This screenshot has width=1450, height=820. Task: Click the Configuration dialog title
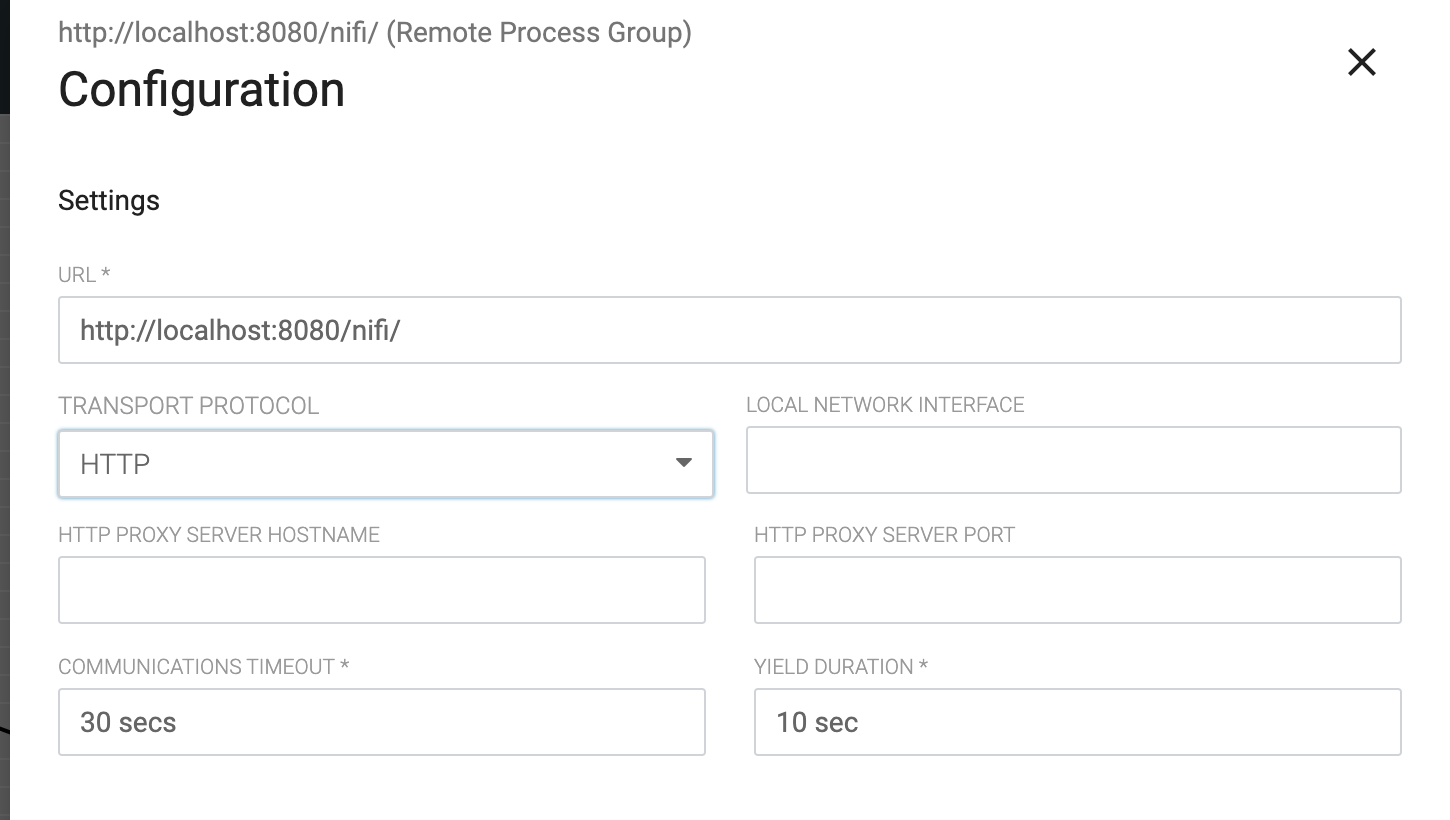point(201,89)
